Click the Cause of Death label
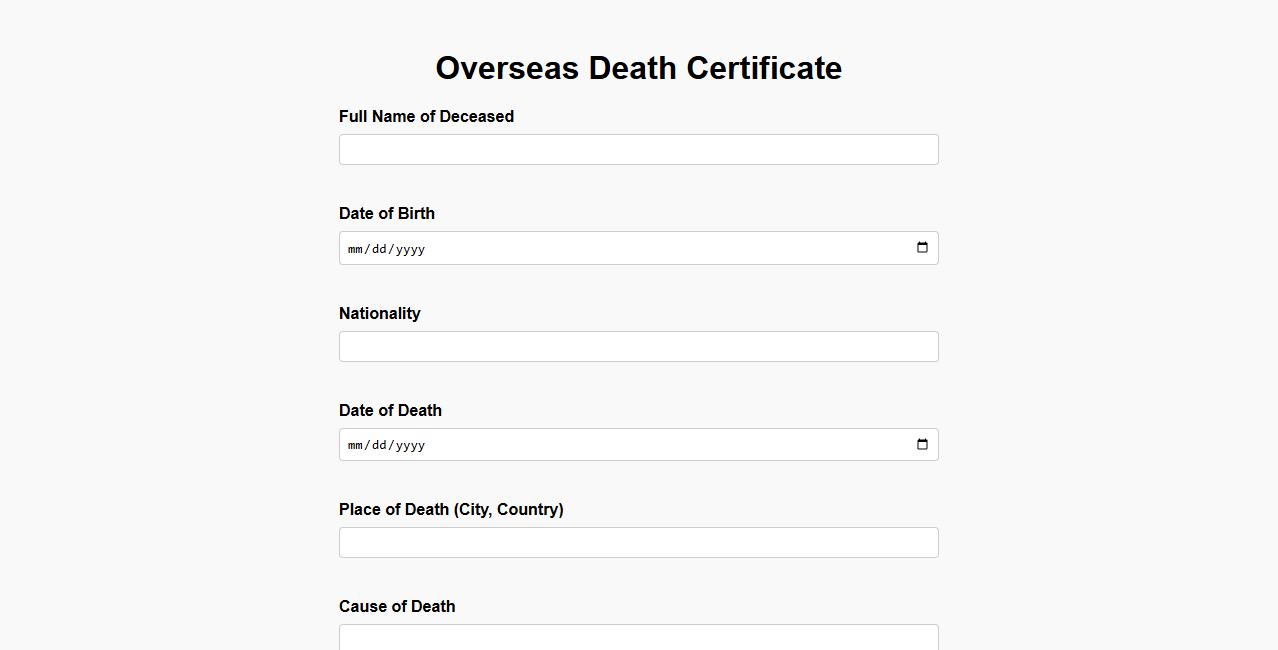The height and width of the screenshot is (650, 1278). coord(397,607)
